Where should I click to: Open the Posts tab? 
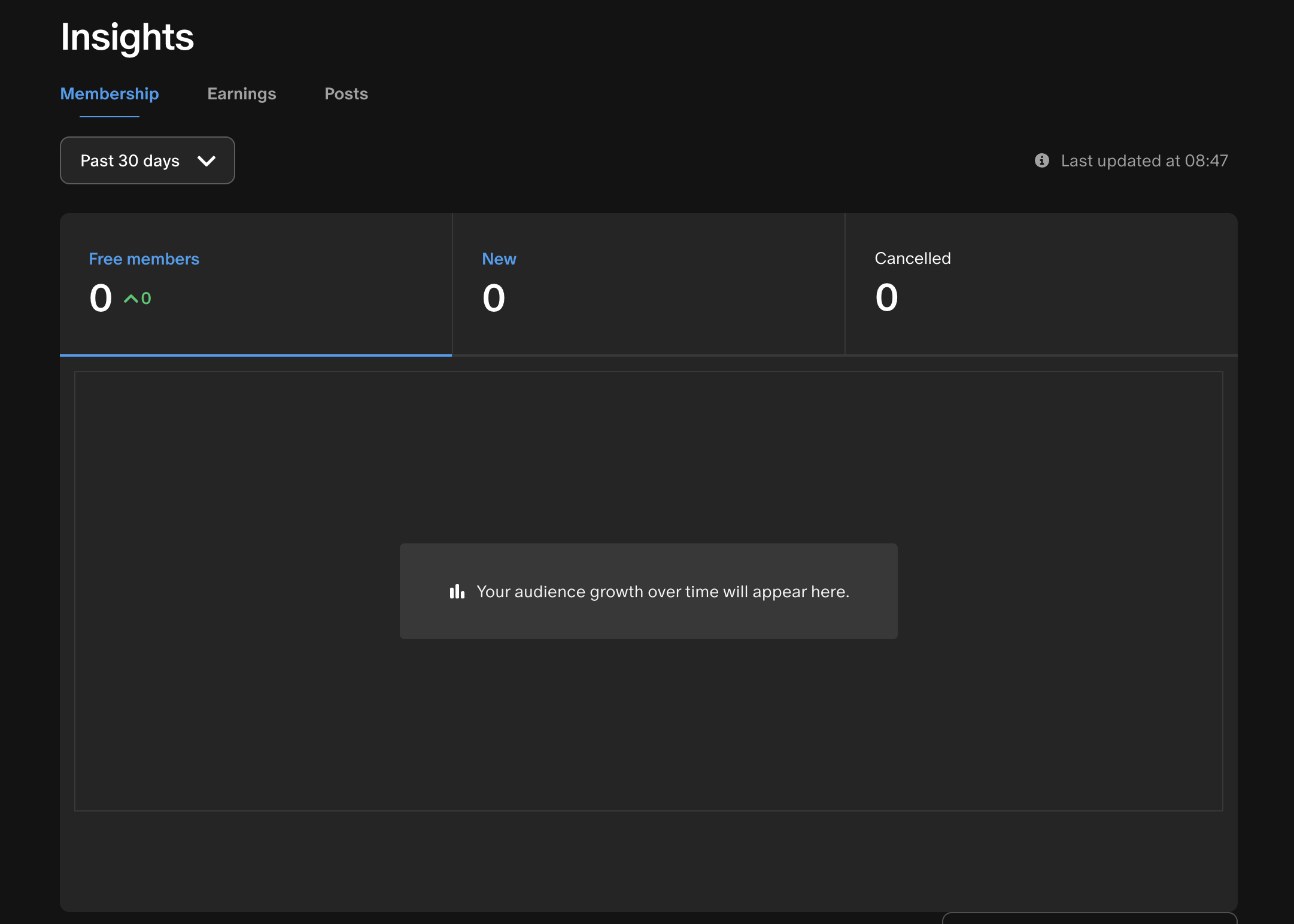(346, 94)
